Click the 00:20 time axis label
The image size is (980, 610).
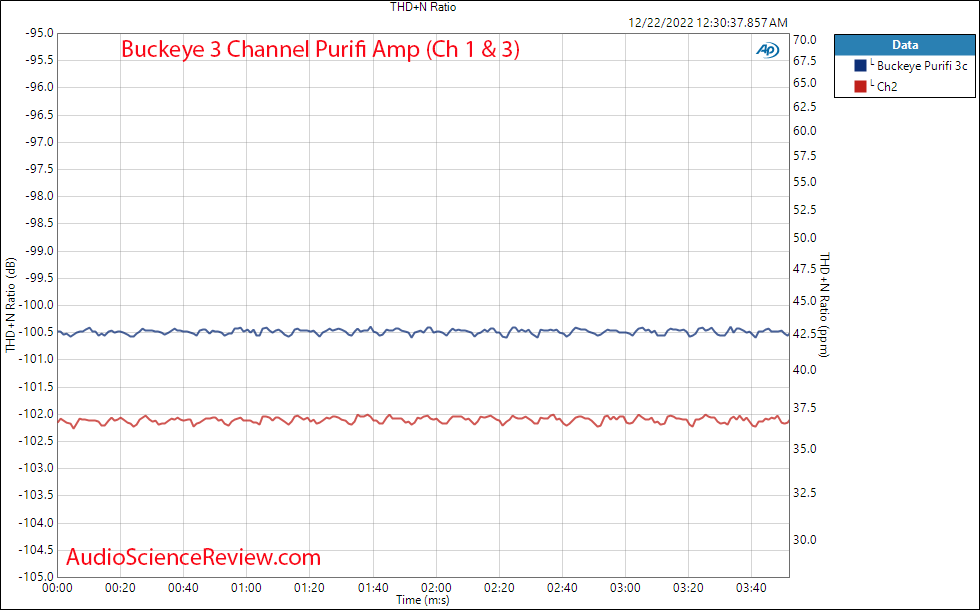(x=121, y=588)
